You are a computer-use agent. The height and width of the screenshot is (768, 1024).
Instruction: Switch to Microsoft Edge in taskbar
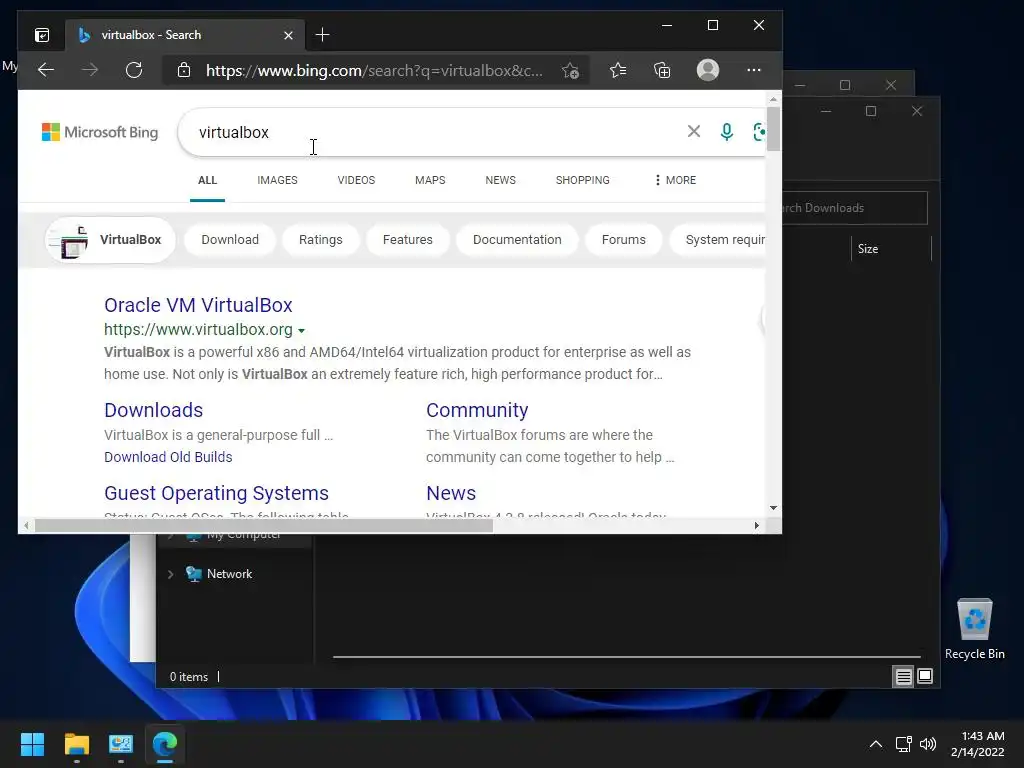165,744
